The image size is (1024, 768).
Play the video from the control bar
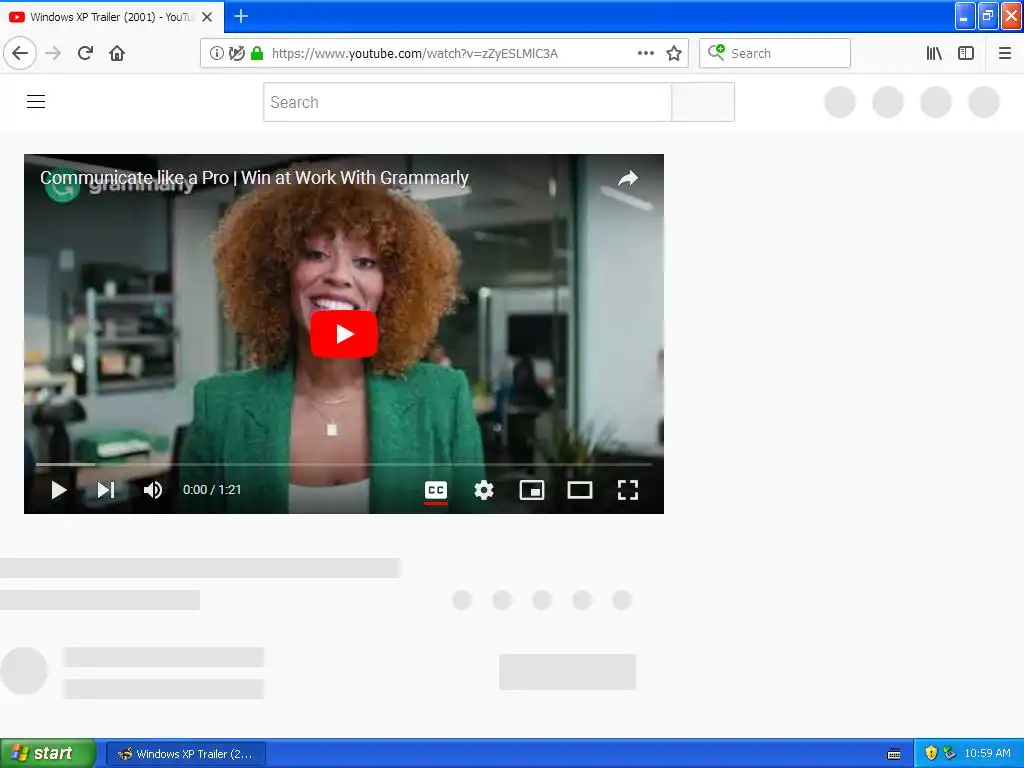59,490
